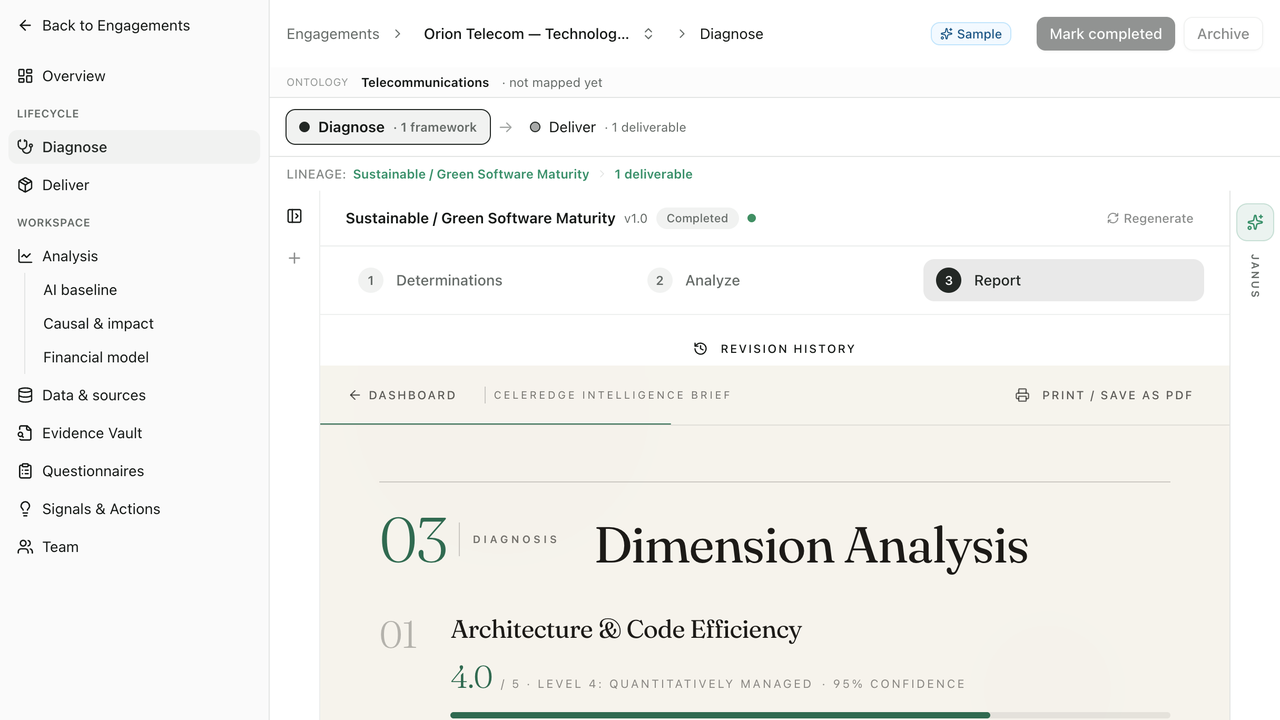Switch to the Analyze step tab
This screenshot has width=1280, height=720.
[x=694, y=280]
